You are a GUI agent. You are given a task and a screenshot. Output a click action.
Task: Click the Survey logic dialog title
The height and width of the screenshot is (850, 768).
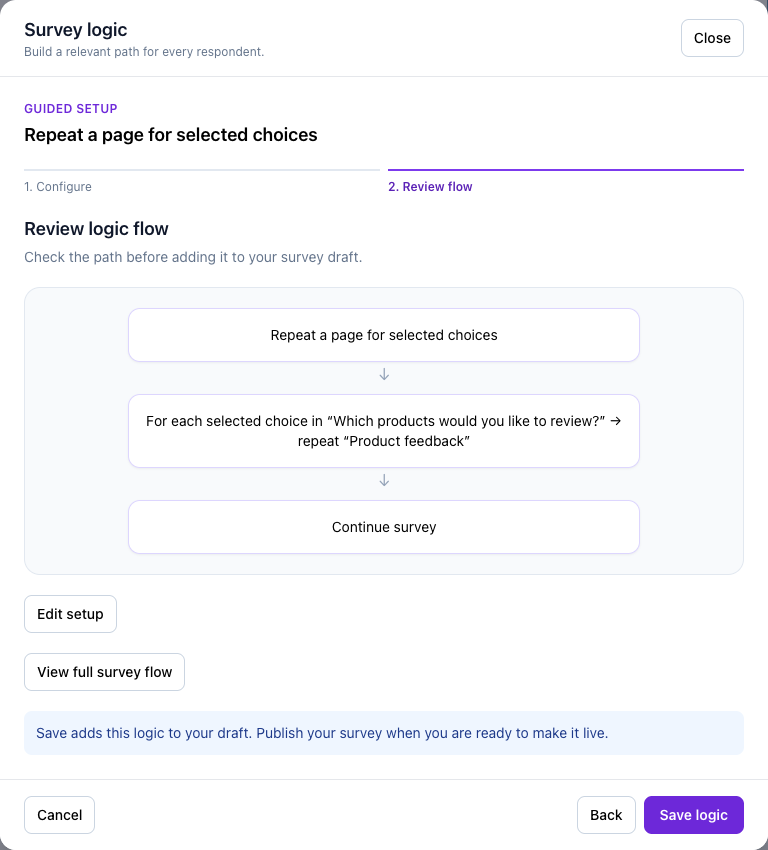point(76,30)
